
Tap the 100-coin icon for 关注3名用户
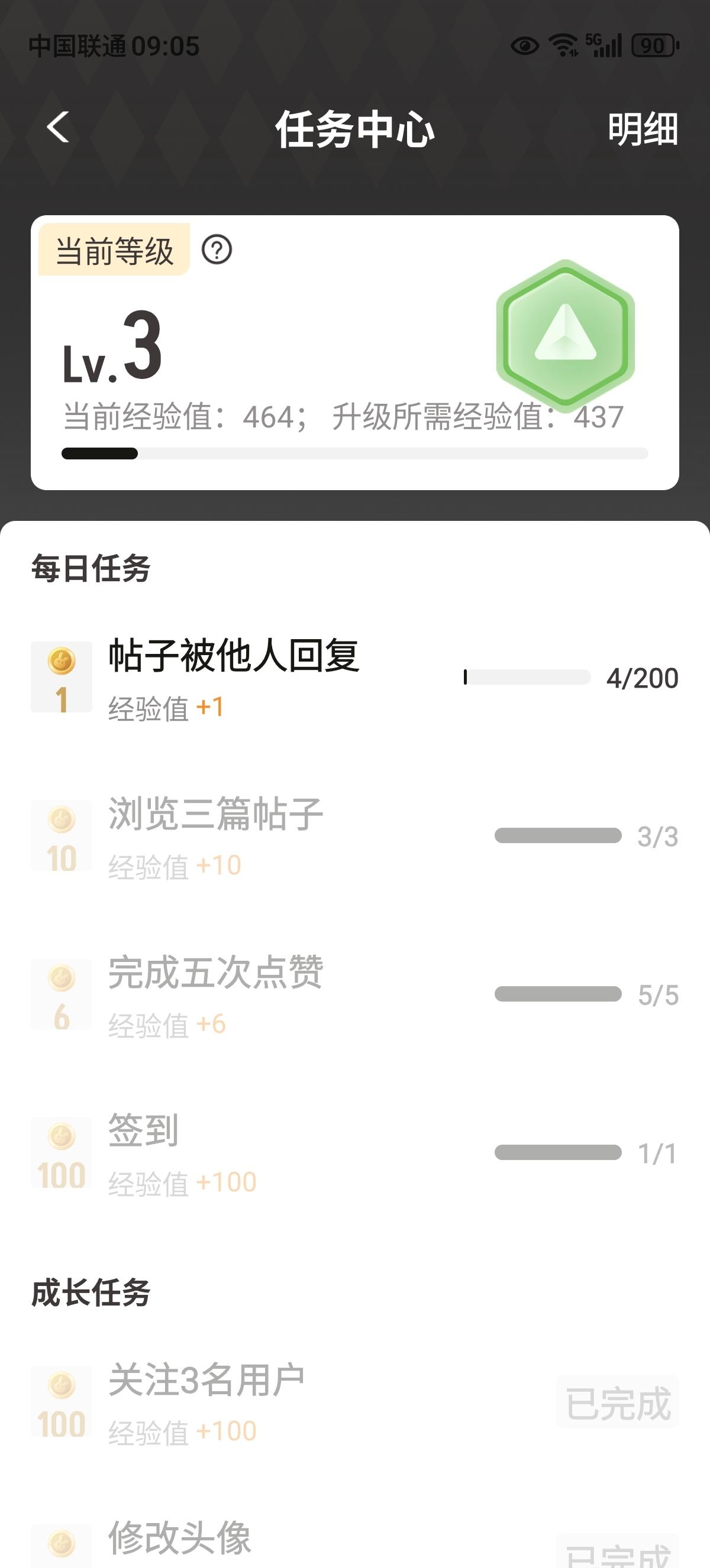pyautogui.click(x=62, y=1401)
